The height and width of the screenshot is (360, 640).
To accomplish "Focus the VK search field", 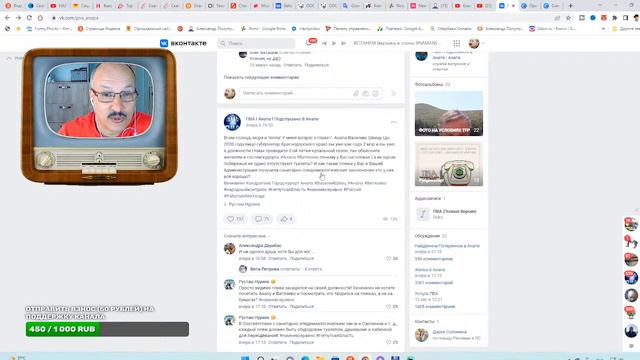I will pos(256,43).
